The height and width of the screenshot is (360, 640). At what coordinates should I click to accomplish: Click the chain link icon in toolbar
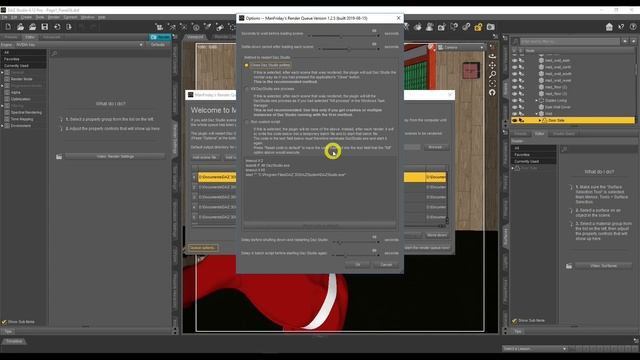click(466, 27)
